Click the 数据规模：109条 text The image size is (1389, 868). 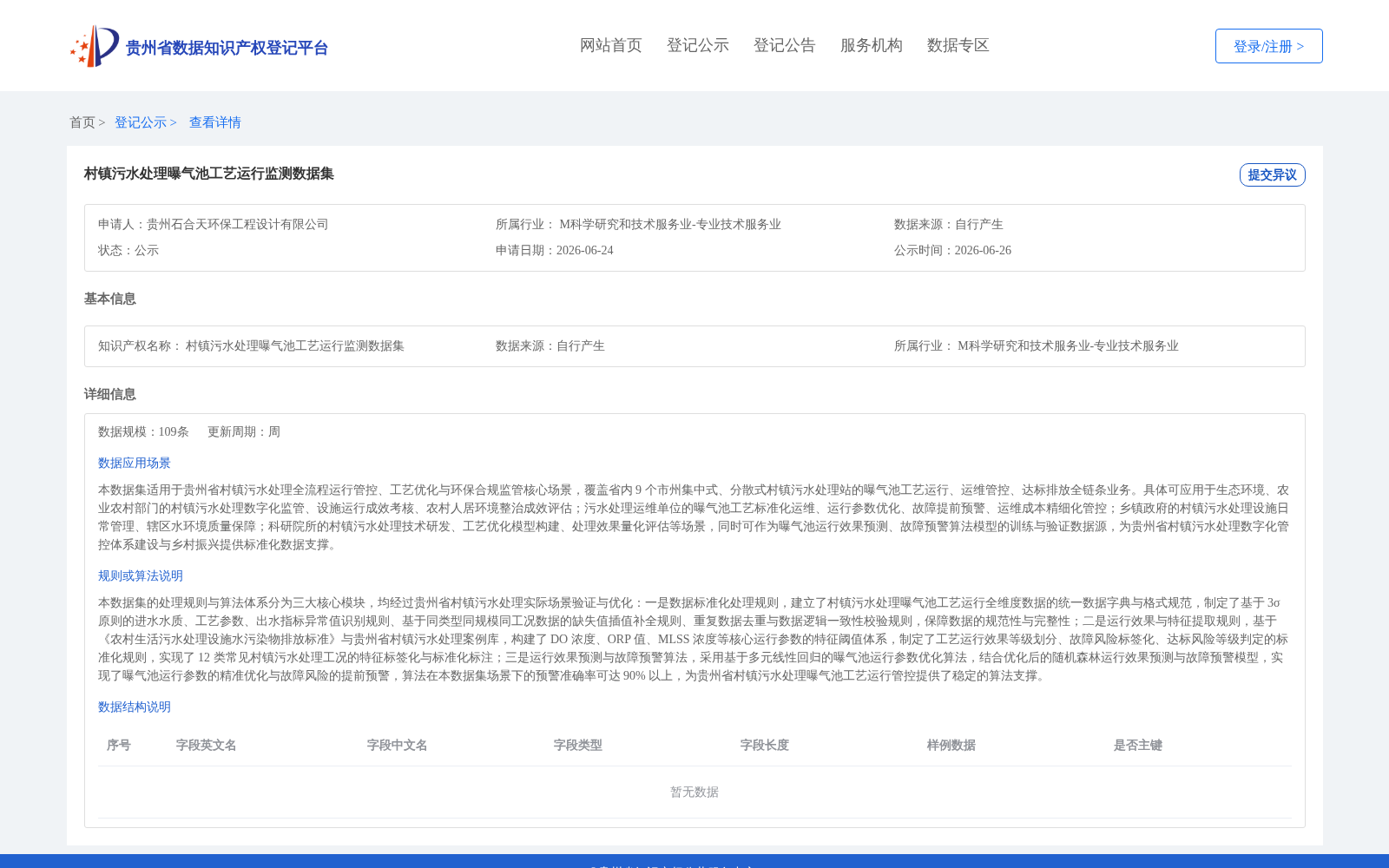point(143,431)
